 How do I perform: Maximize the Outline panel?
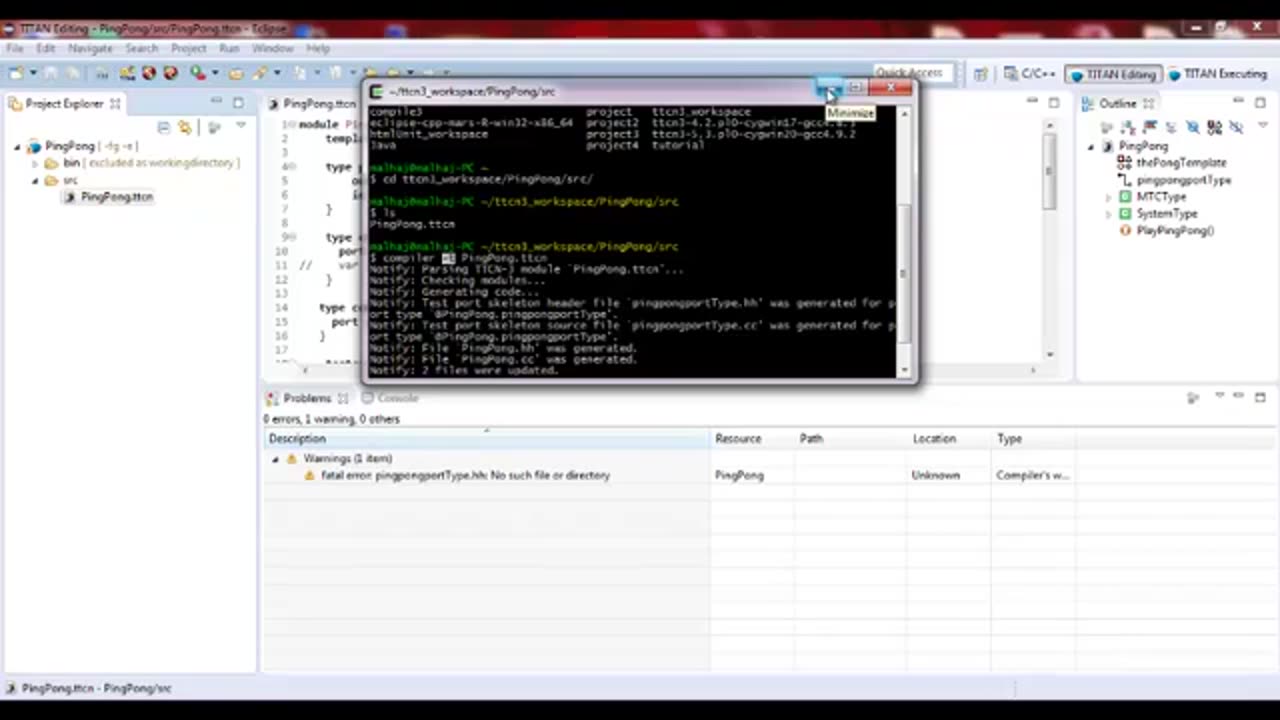[1260, 102]
